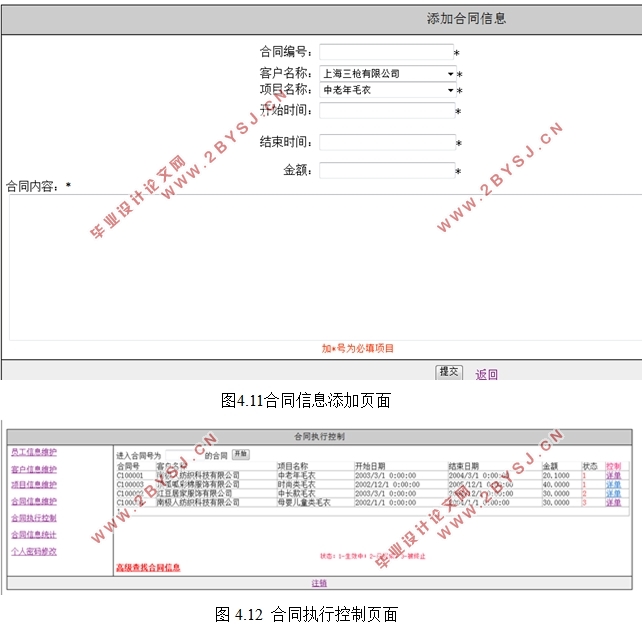
Task: Open 合同信息维护 in the sidebar
Action: click(x=34, y=501)
